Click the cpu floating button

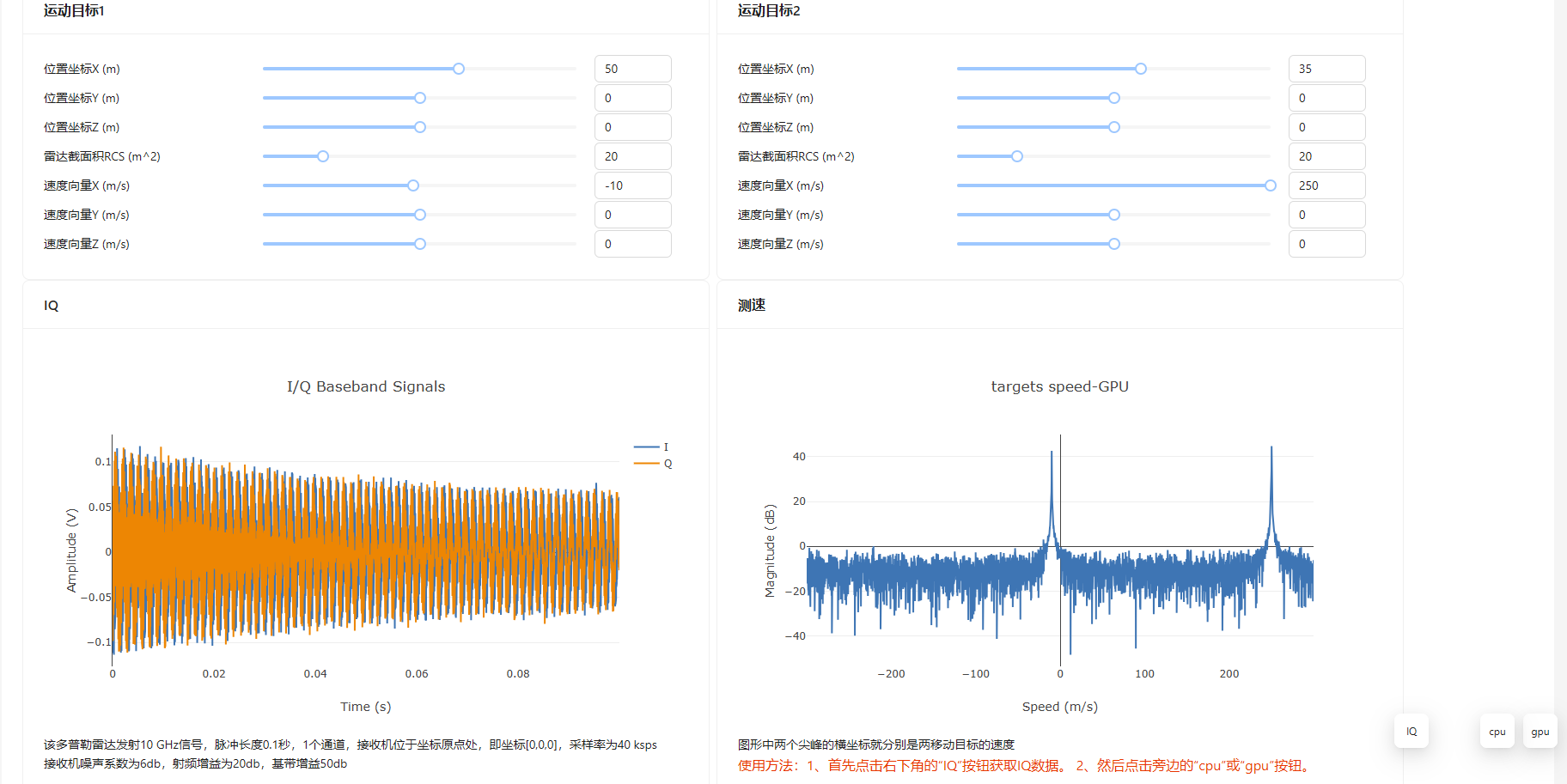[x=1497, y=731]
